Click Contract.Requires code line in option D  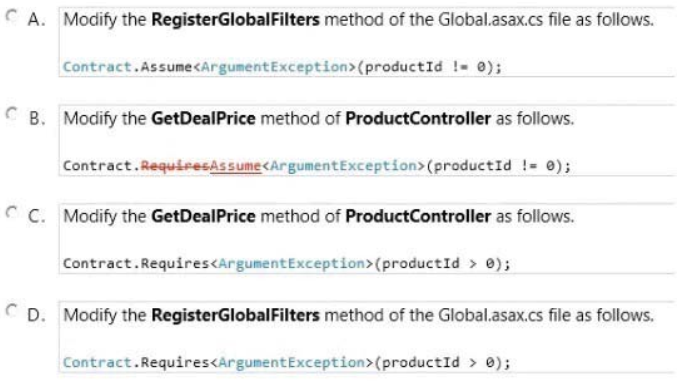pos(287,362)
